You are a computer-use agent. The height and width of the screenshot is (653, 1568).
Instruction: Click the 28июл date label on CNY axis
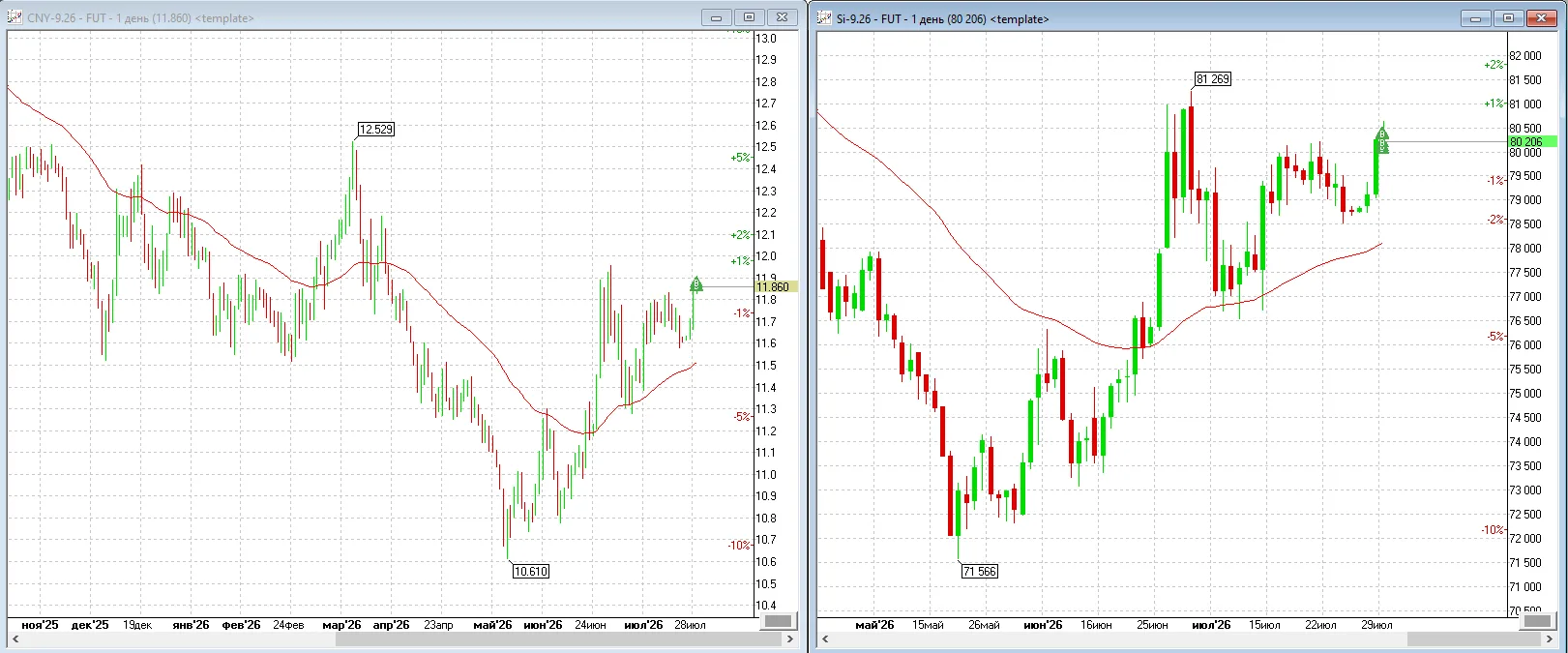click(x=690, y=625)
